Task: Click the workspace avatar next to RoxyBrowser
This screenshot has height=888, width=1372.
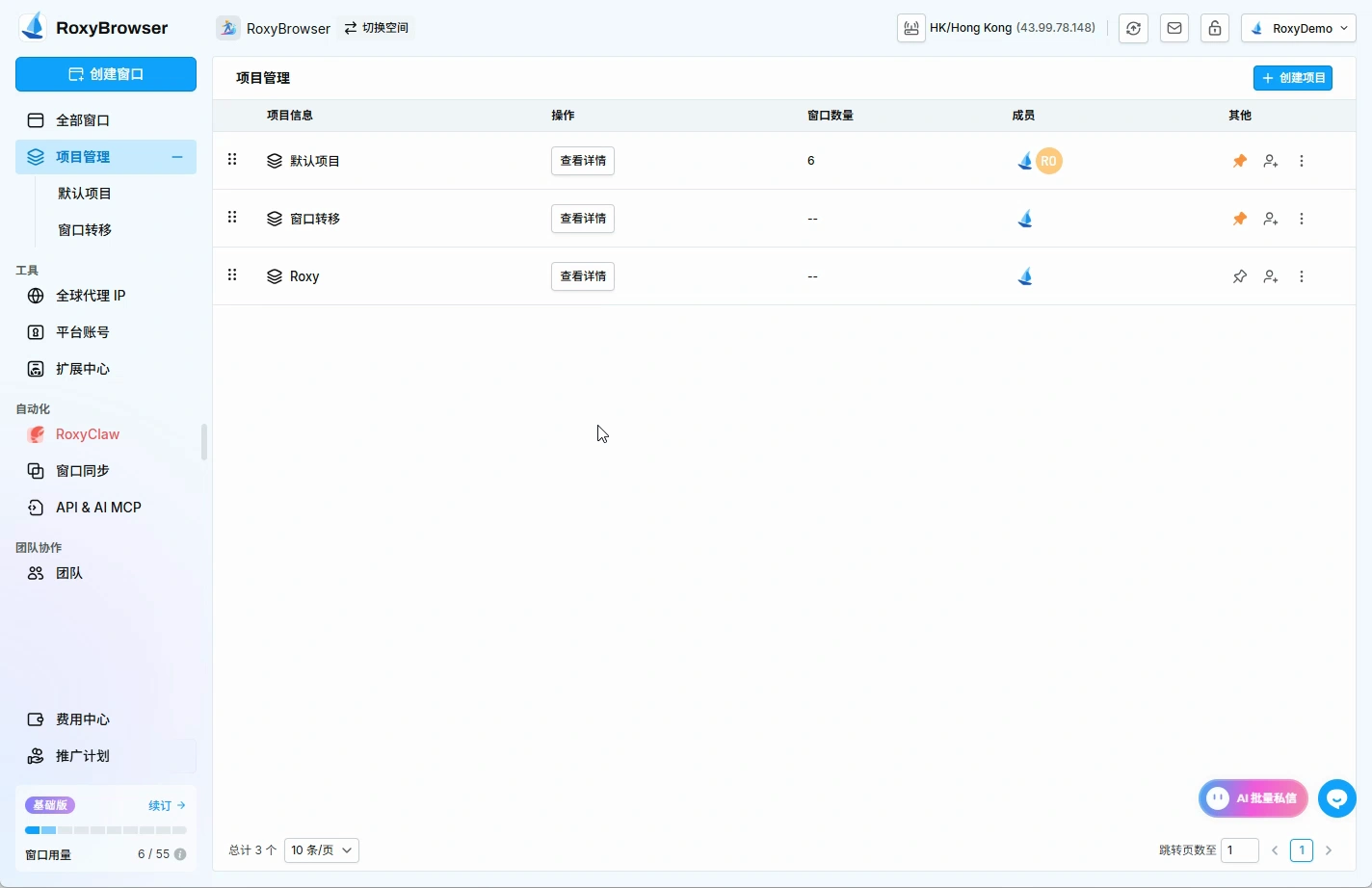Action: tap(228, 28)
